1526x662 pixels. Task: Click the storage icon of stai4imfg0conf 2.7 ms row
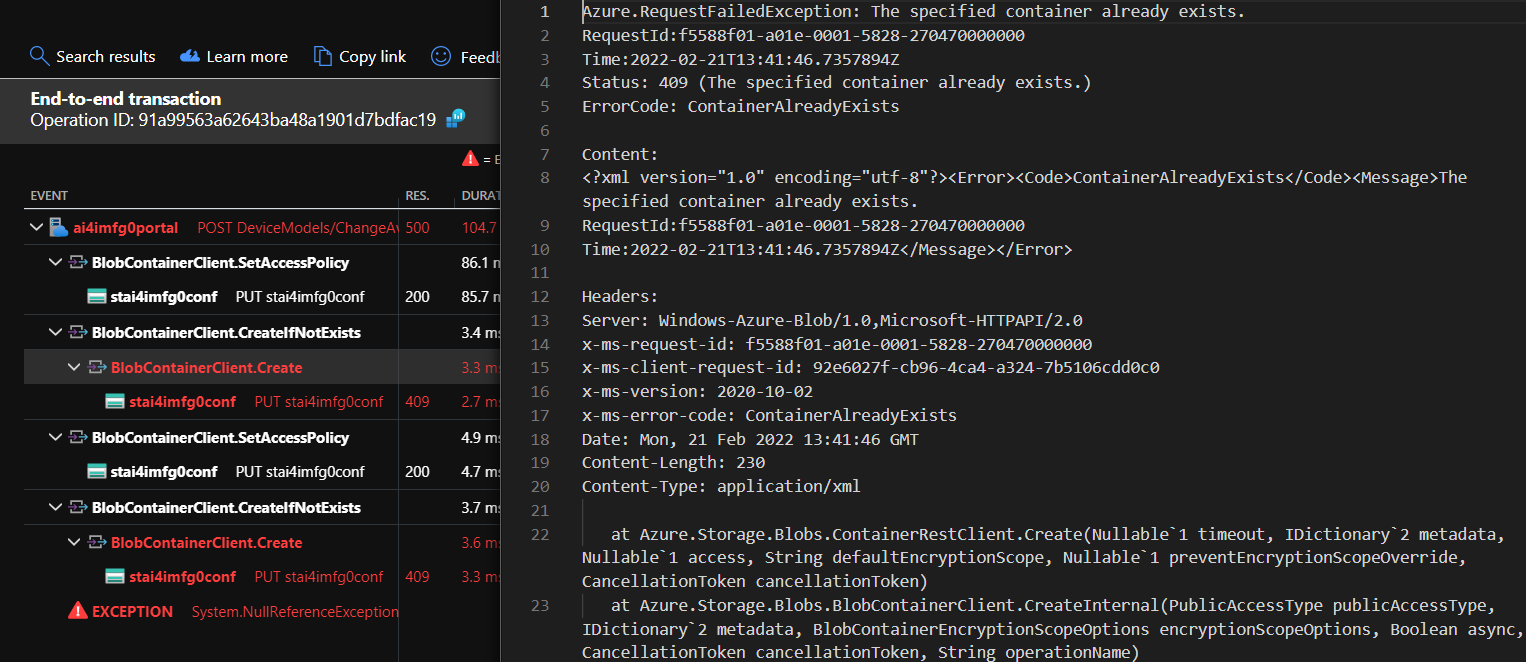coord(115,402)
